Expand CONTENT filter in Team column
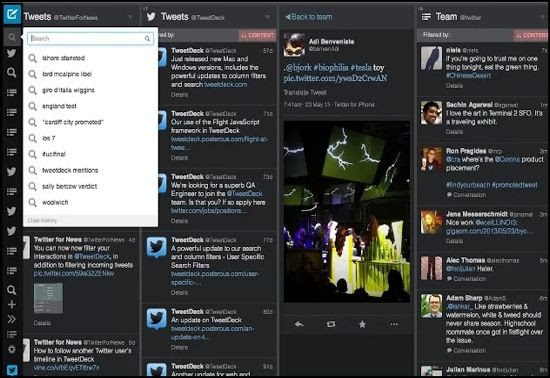Viewport: 550px width, 378px height. click(531, 35)
